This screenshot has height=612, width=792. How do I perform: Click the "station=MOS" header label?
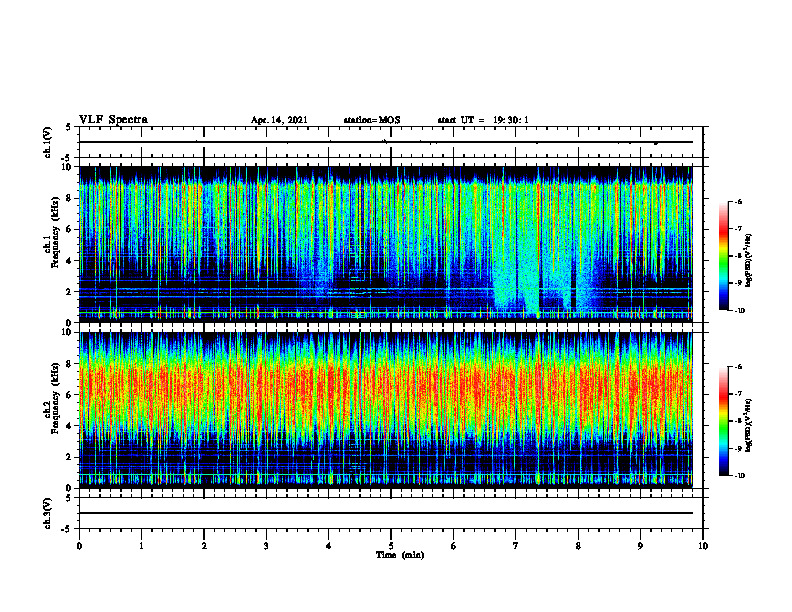coord(372,120)
